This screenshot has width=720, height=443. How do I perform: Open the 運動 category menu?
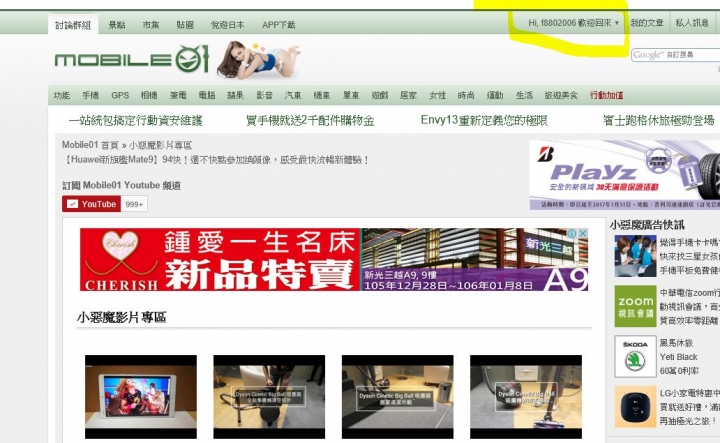coord(495,95)
